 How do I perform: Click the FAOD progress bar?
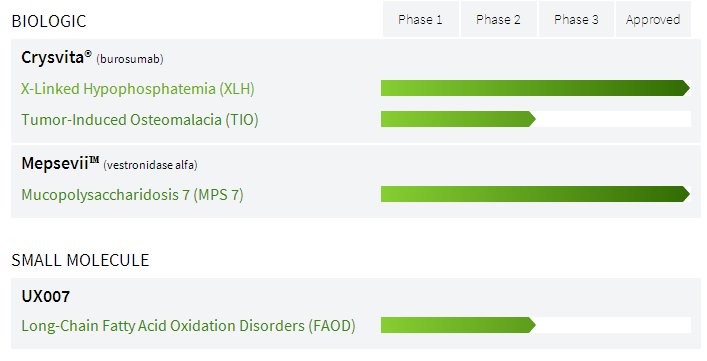click(x=458, y=325)
